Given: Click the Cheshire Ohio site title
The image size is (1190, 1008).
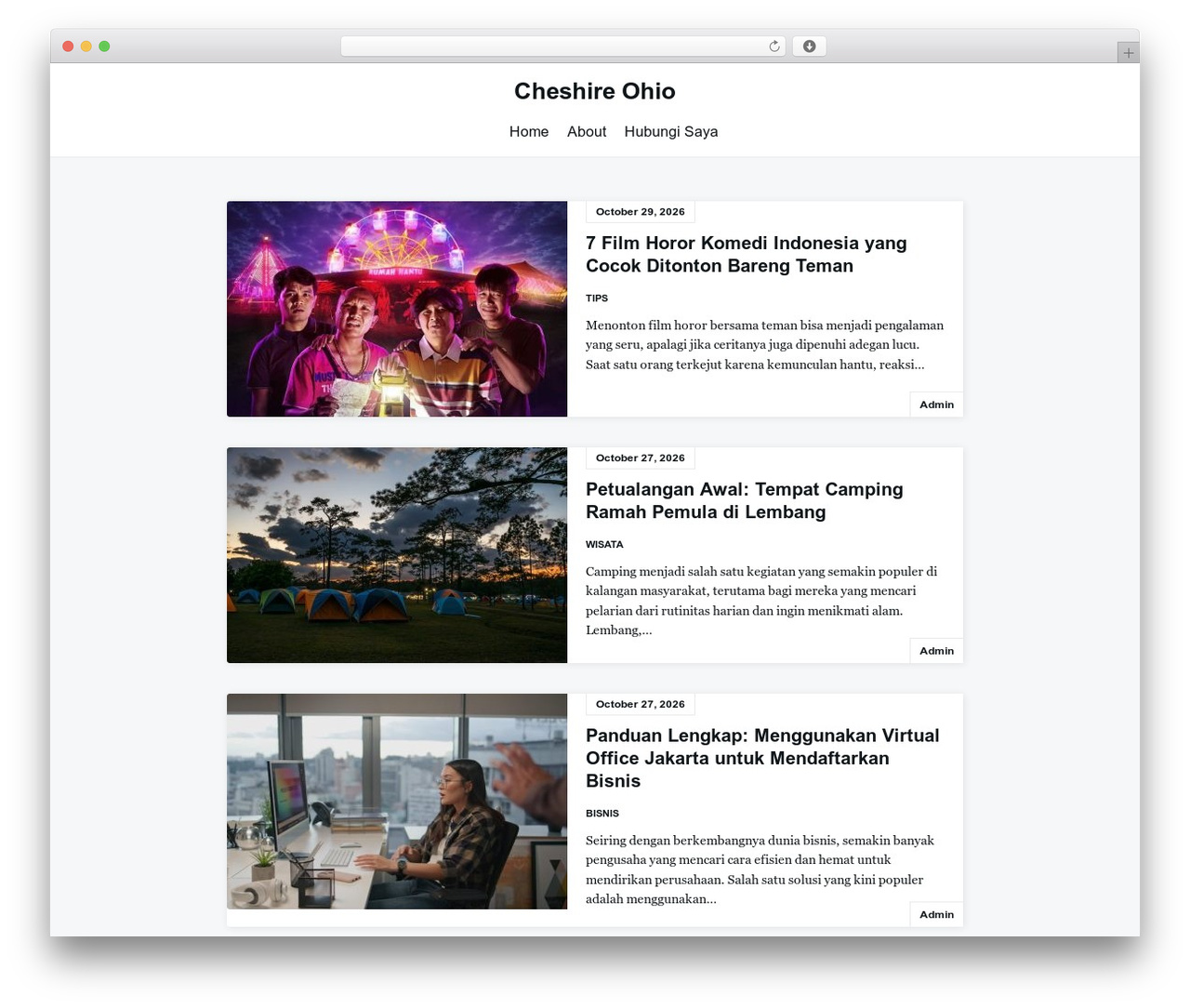Looking at the screenshot, I should [x=595, y=91].
